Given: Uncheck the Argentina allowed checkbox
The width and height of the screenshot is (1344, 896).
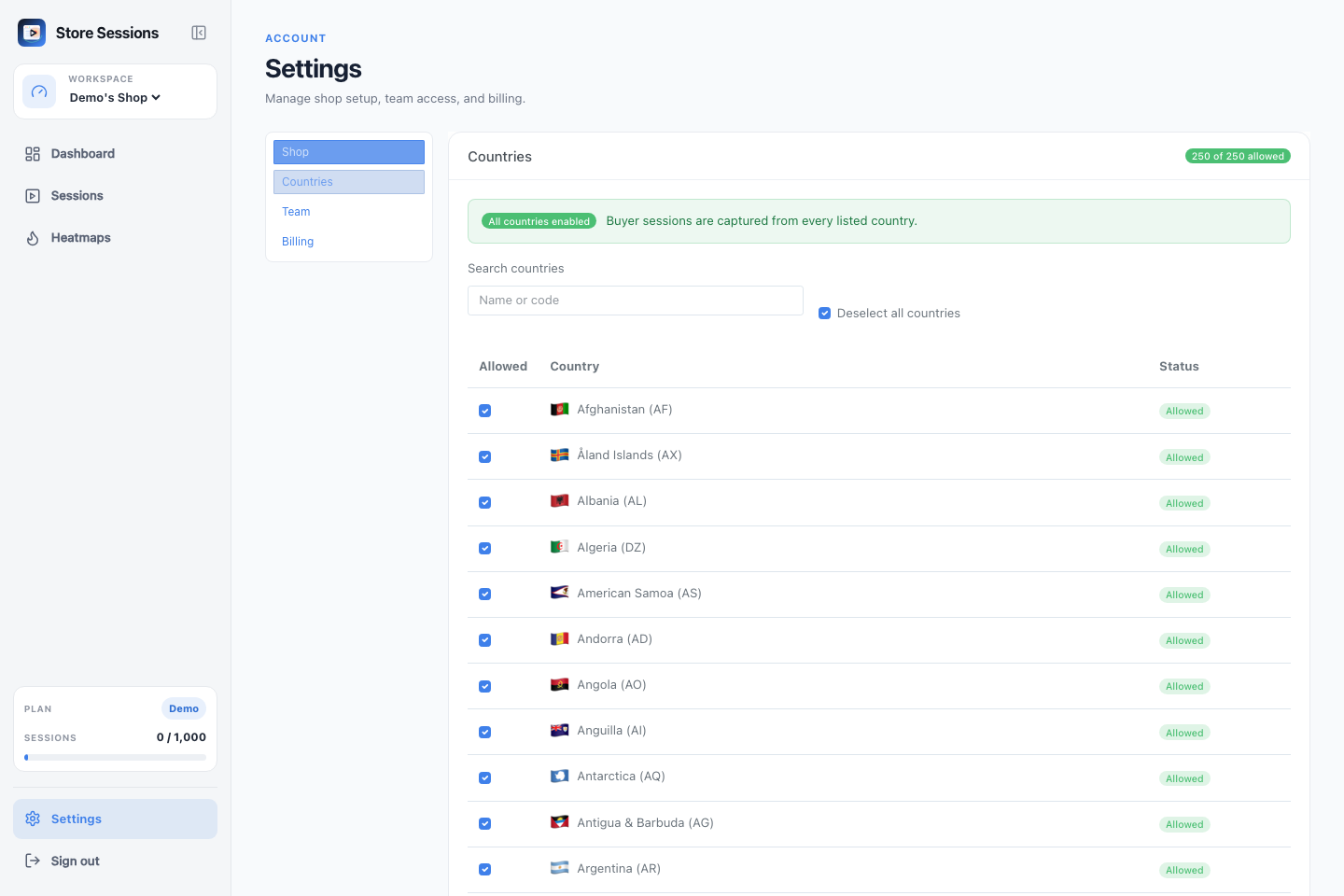Looking at the screenshot, I should (x=485, y=869).
